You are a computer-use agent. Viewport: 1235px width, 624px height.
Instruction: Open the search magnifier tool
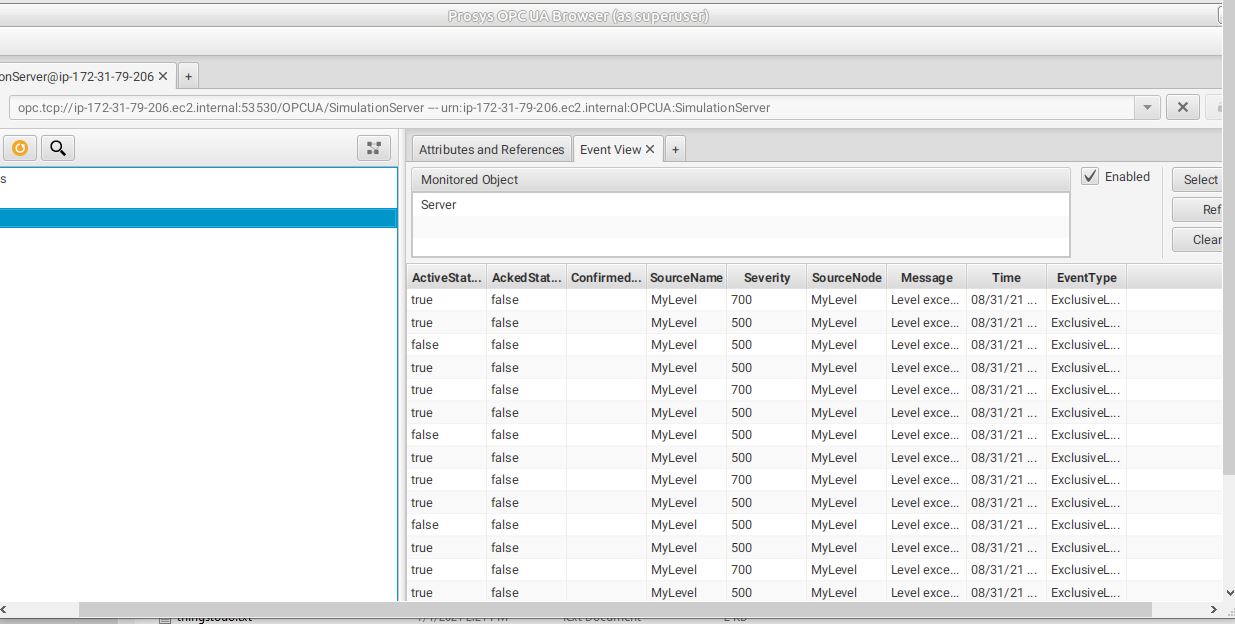tap(58, 149)
